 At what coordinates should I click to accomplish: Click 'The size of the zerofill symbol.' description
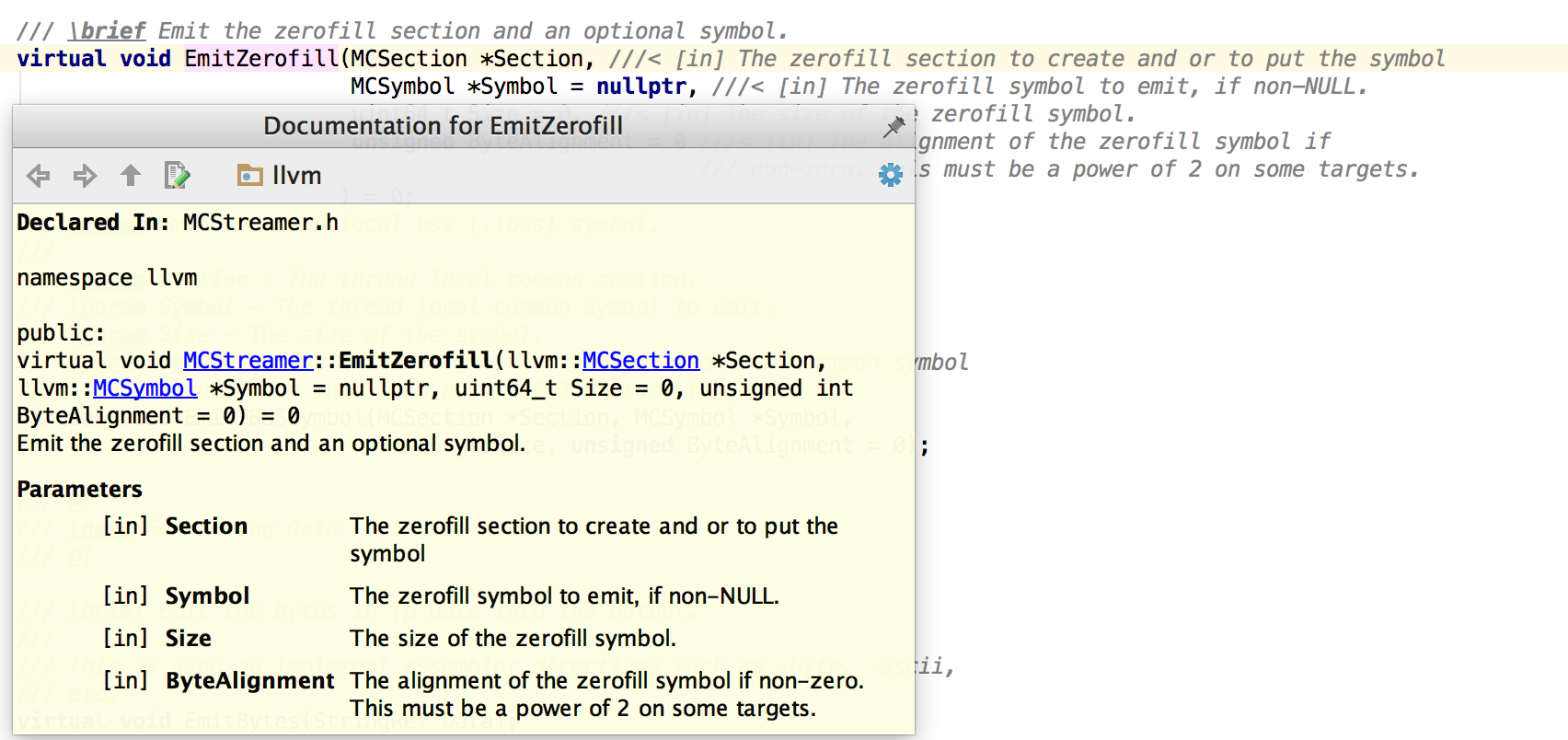pos(513,639)
